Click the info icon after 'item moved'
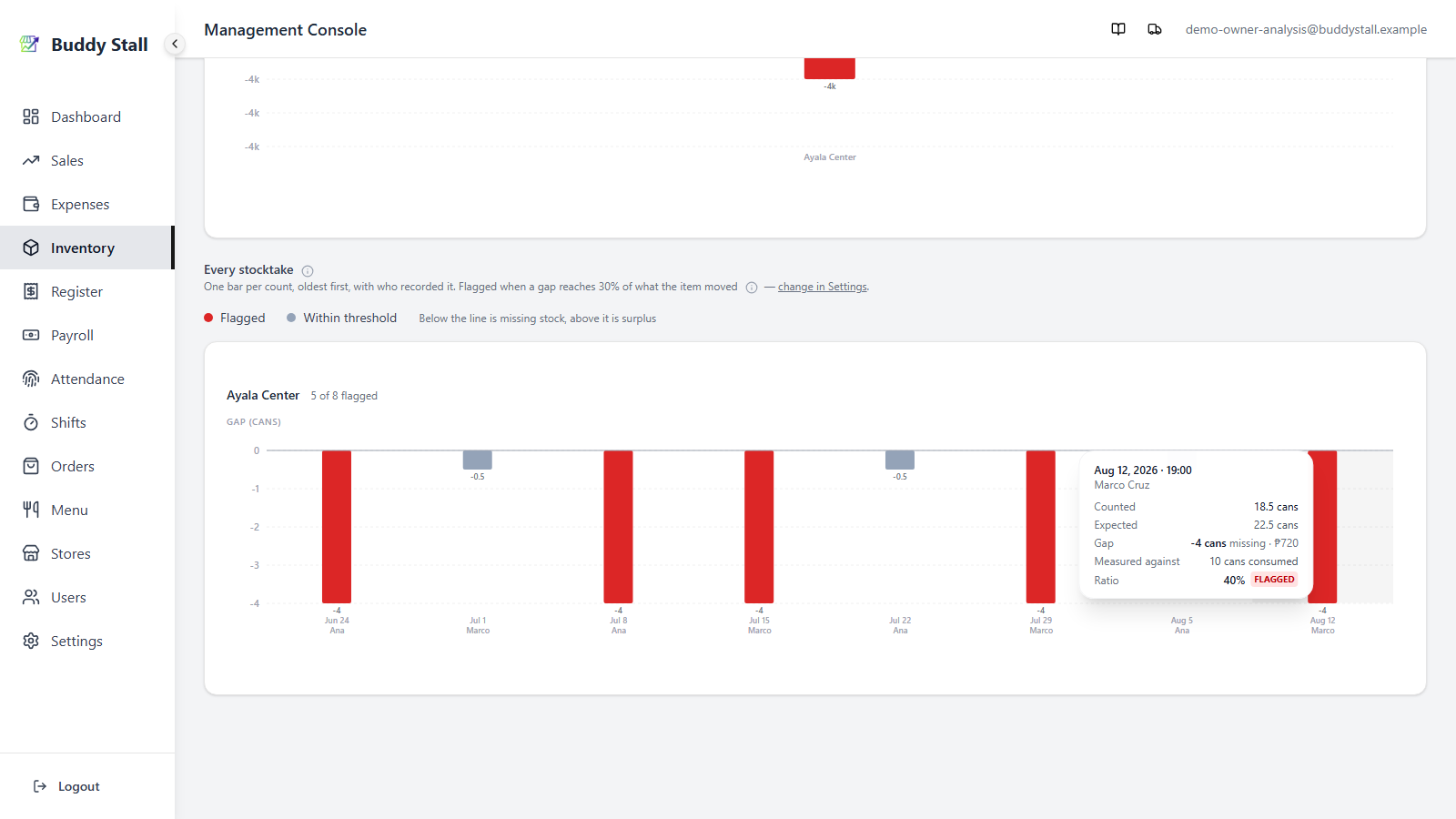Screen dimensions: 1456x819 pyautogui.click(x=752, y=288)
